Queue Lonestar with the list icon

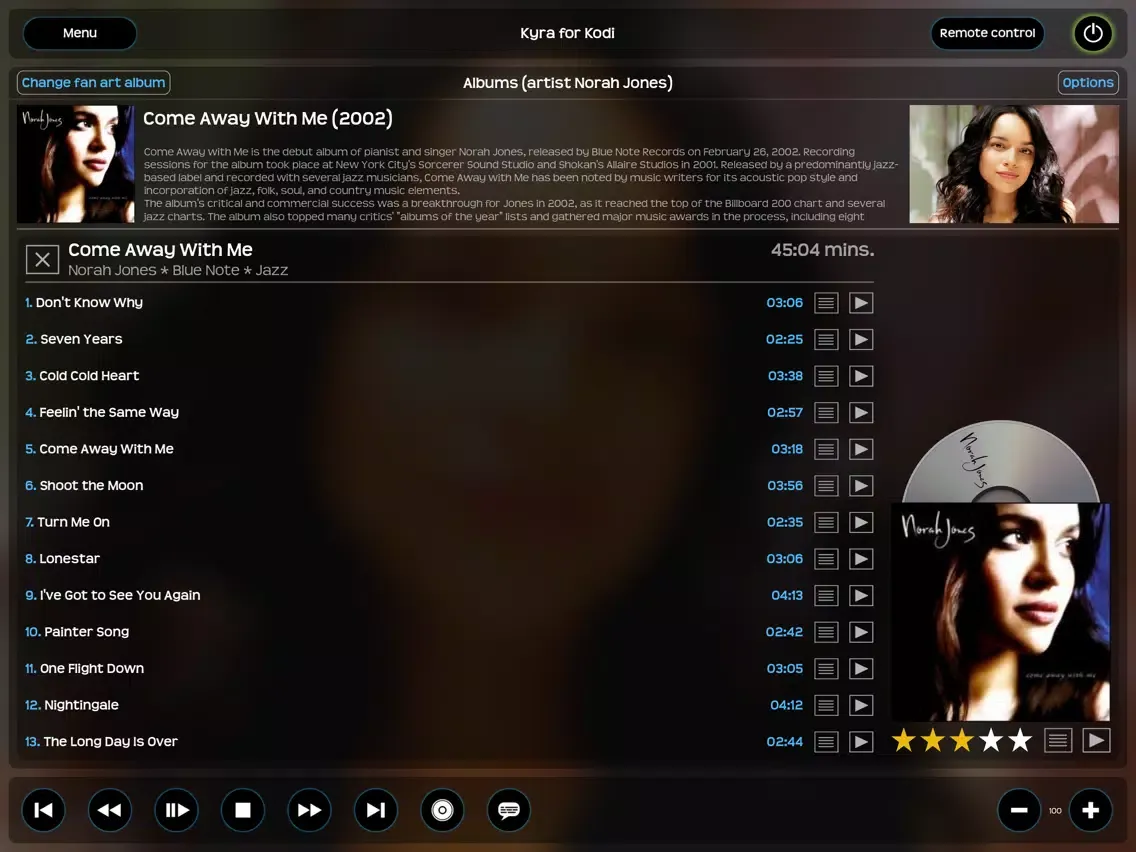pos(826,559)
